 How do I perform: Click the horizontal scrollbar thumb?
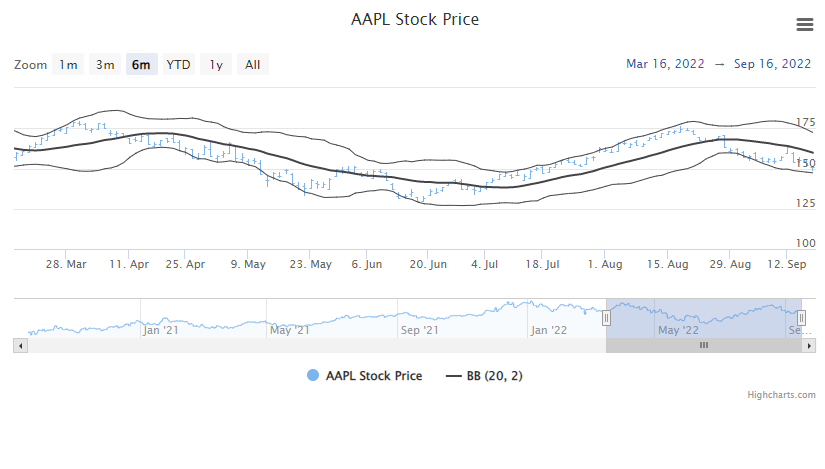click(703, 345)
